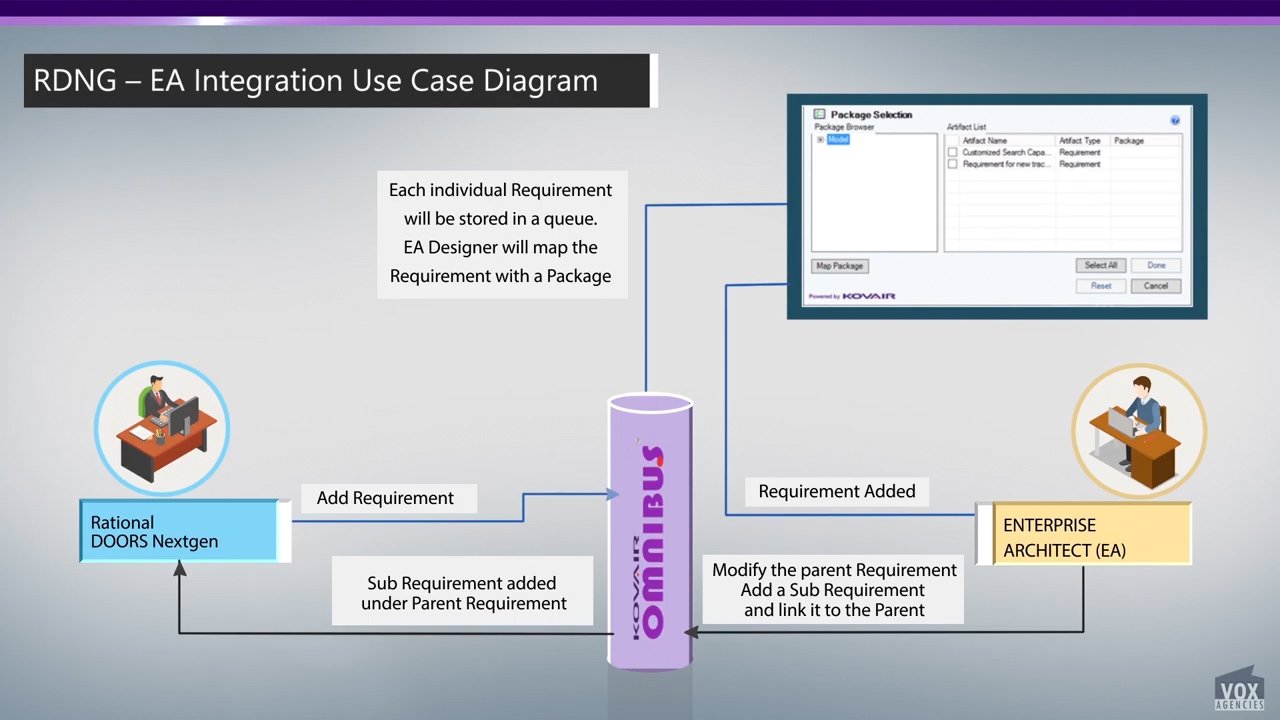Click the Kovair Omnibus cylinder
Image resolution: width=1280 pixels, height=720 pixels.
pyautogui.click(x=650, y=532)
